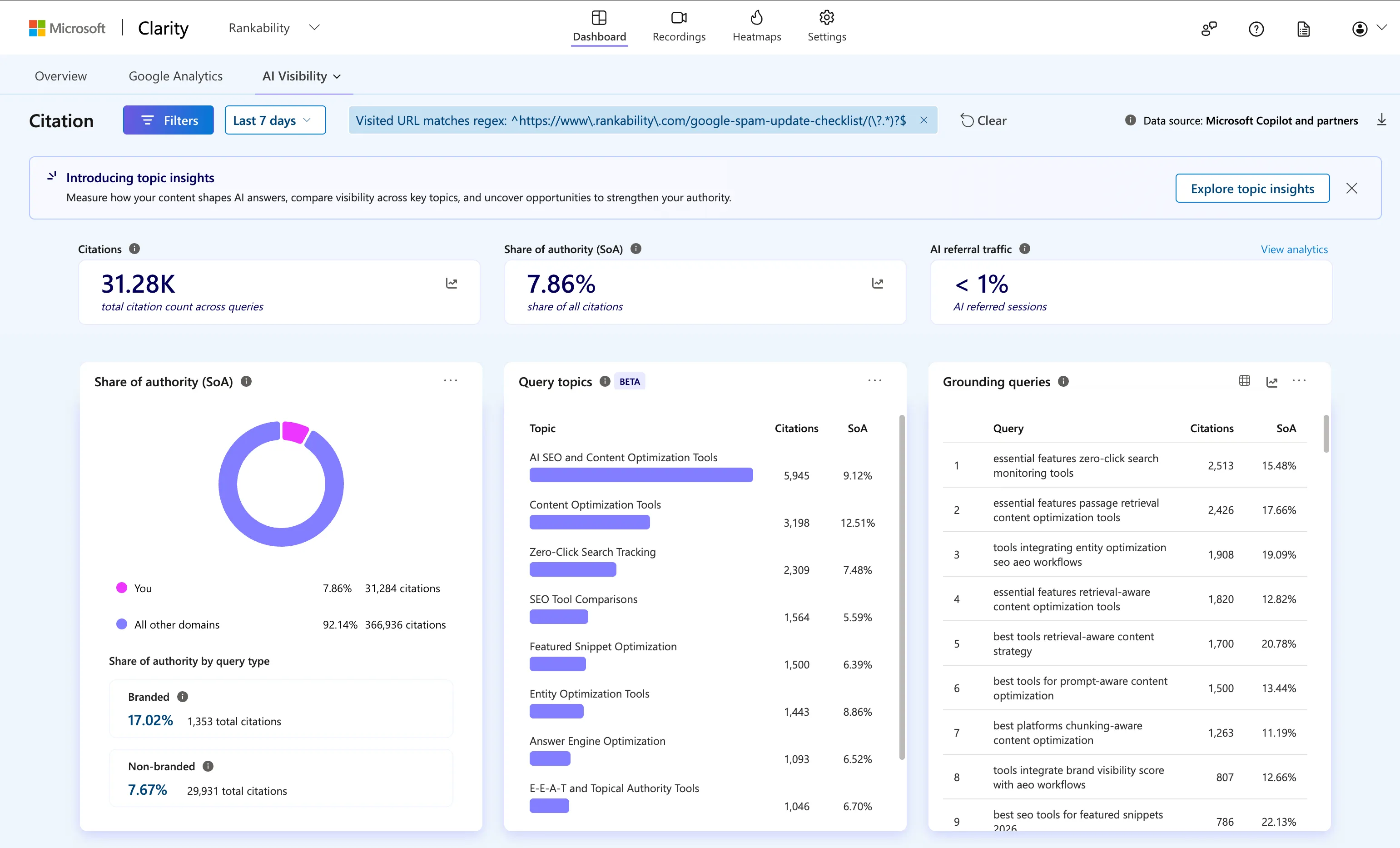1400x848 pixels.
Task: Open the Recordings tab label
Action: tap(679, 37)
